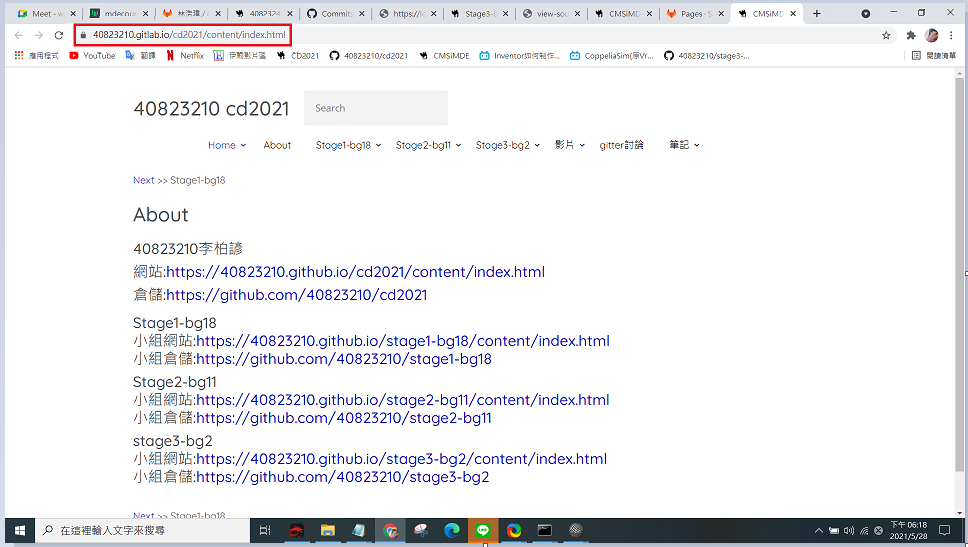Open Inventor bookmark
968x547 pixels.
(x=519, y=56)
